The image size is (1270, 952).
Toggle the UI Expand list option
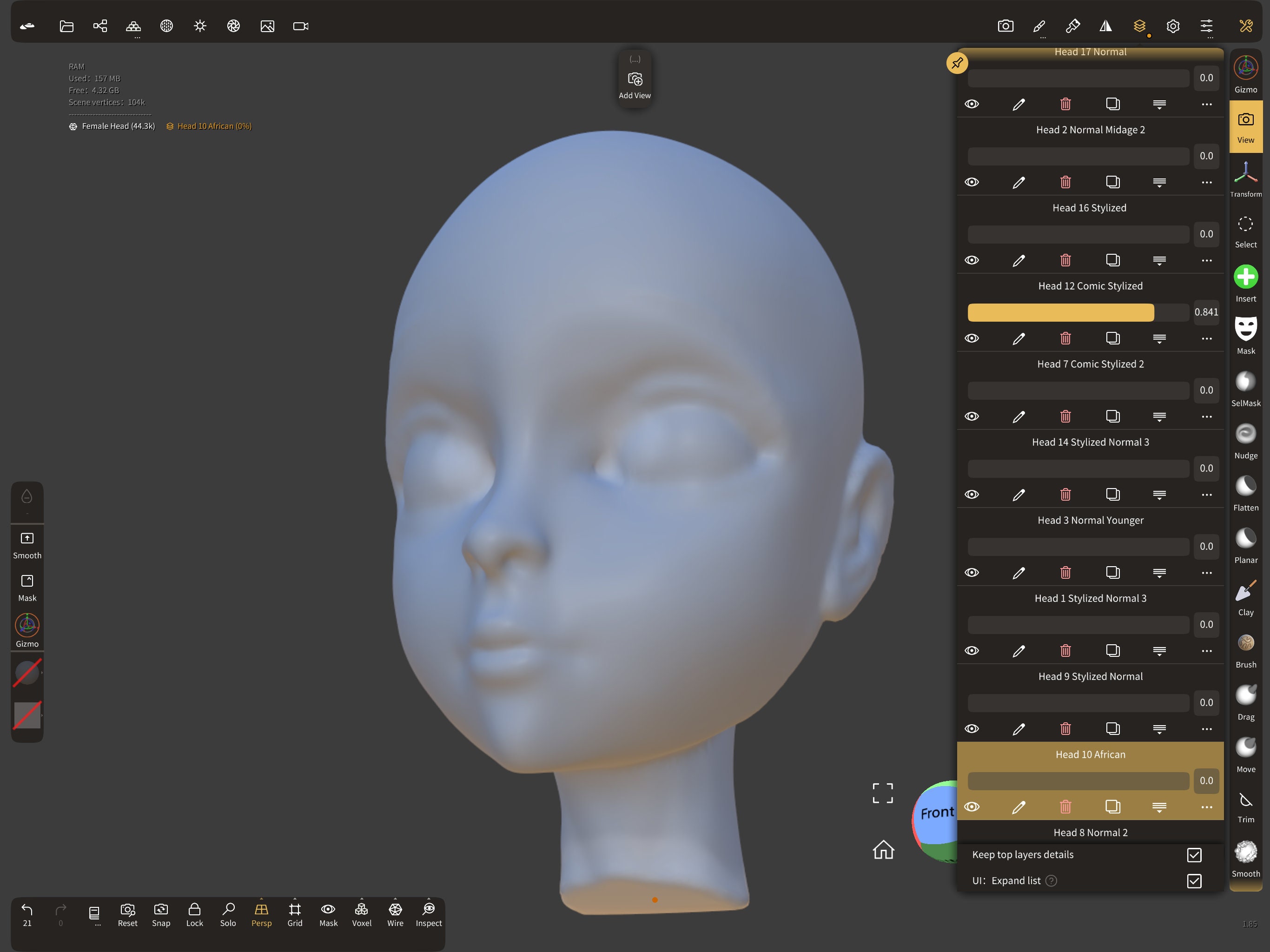(1194, 881)
